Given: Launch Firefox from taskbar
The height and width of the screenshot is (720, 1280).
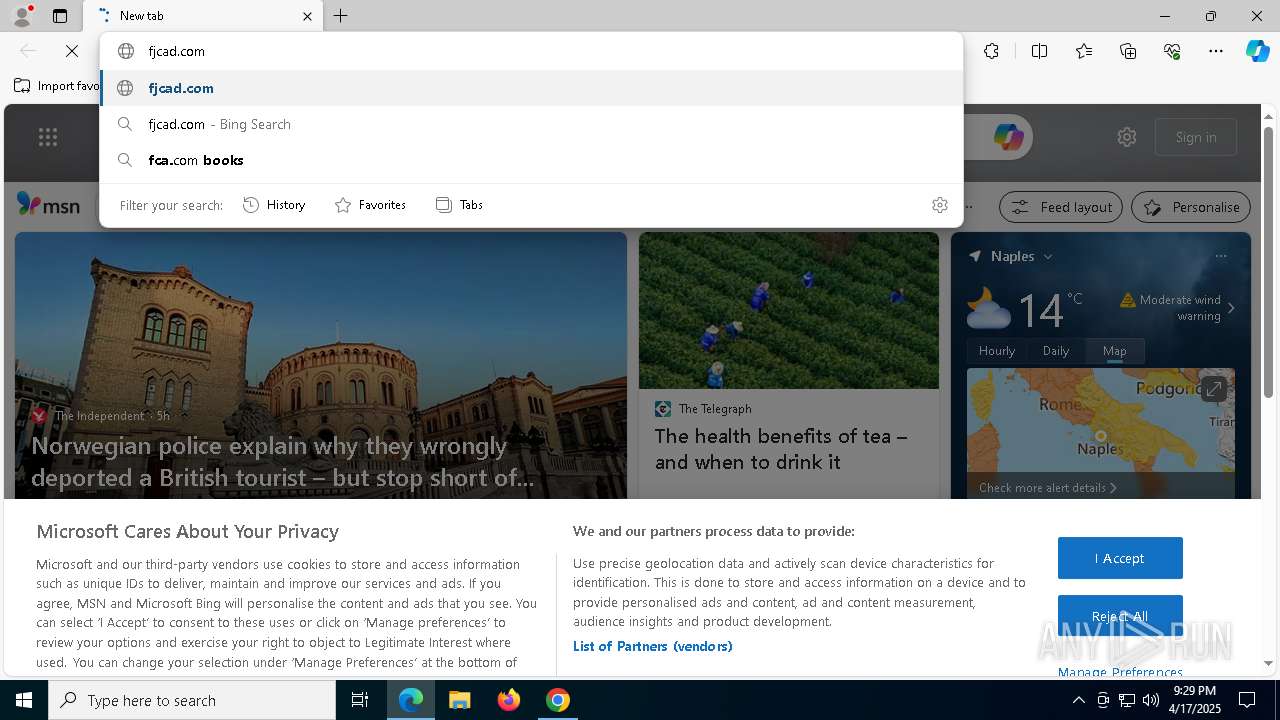Looking at the screenshot, I should 509,700.
